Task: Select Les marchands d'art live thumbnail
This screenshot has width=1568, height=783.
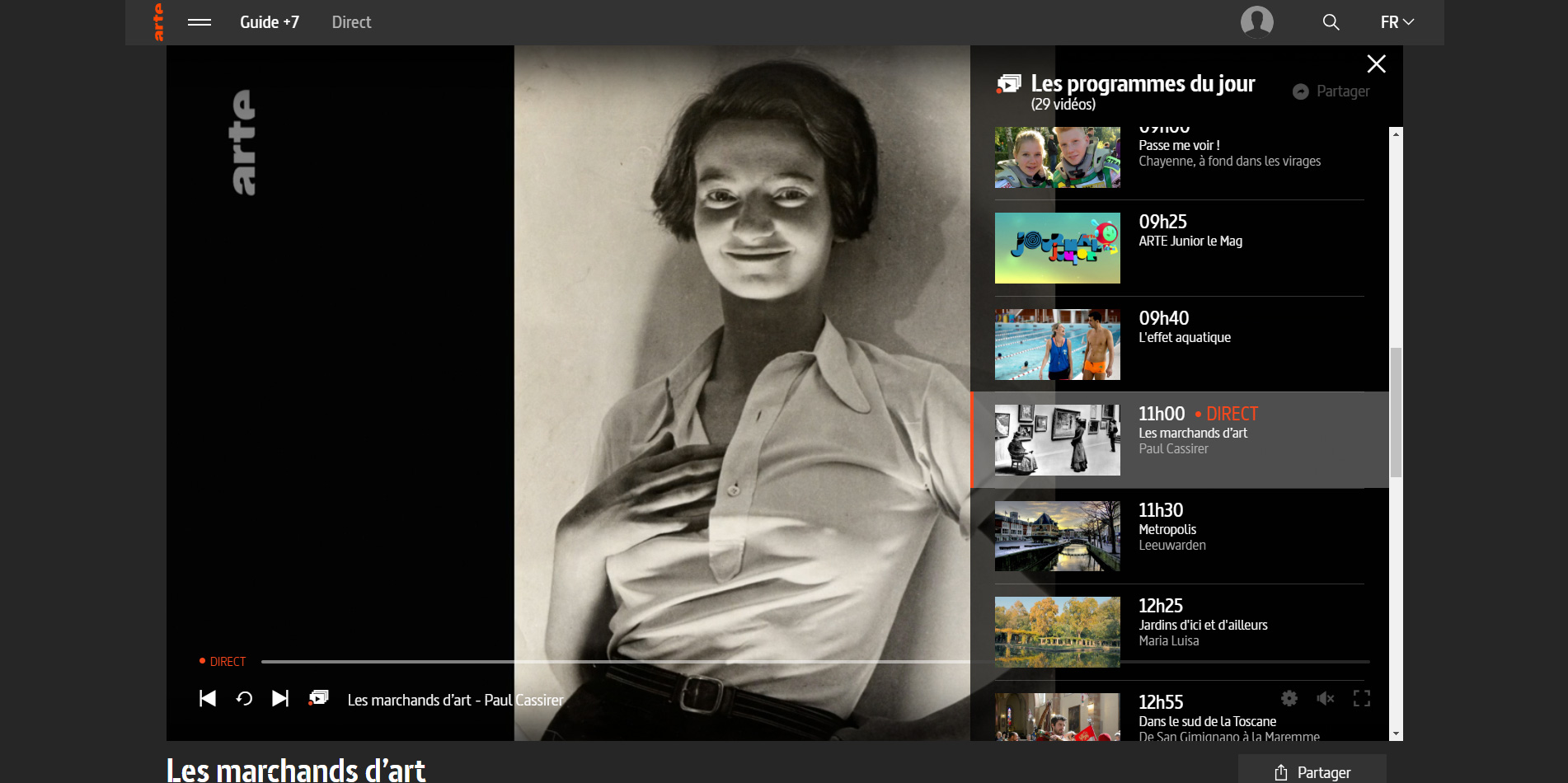Action: click(1058, 440)
